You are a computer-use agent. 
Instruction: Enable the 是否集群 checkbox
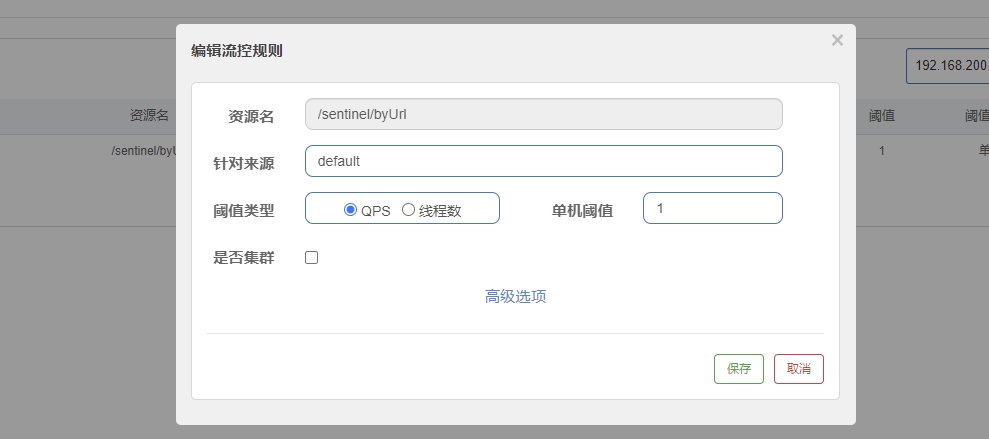(x=311, y=257)
